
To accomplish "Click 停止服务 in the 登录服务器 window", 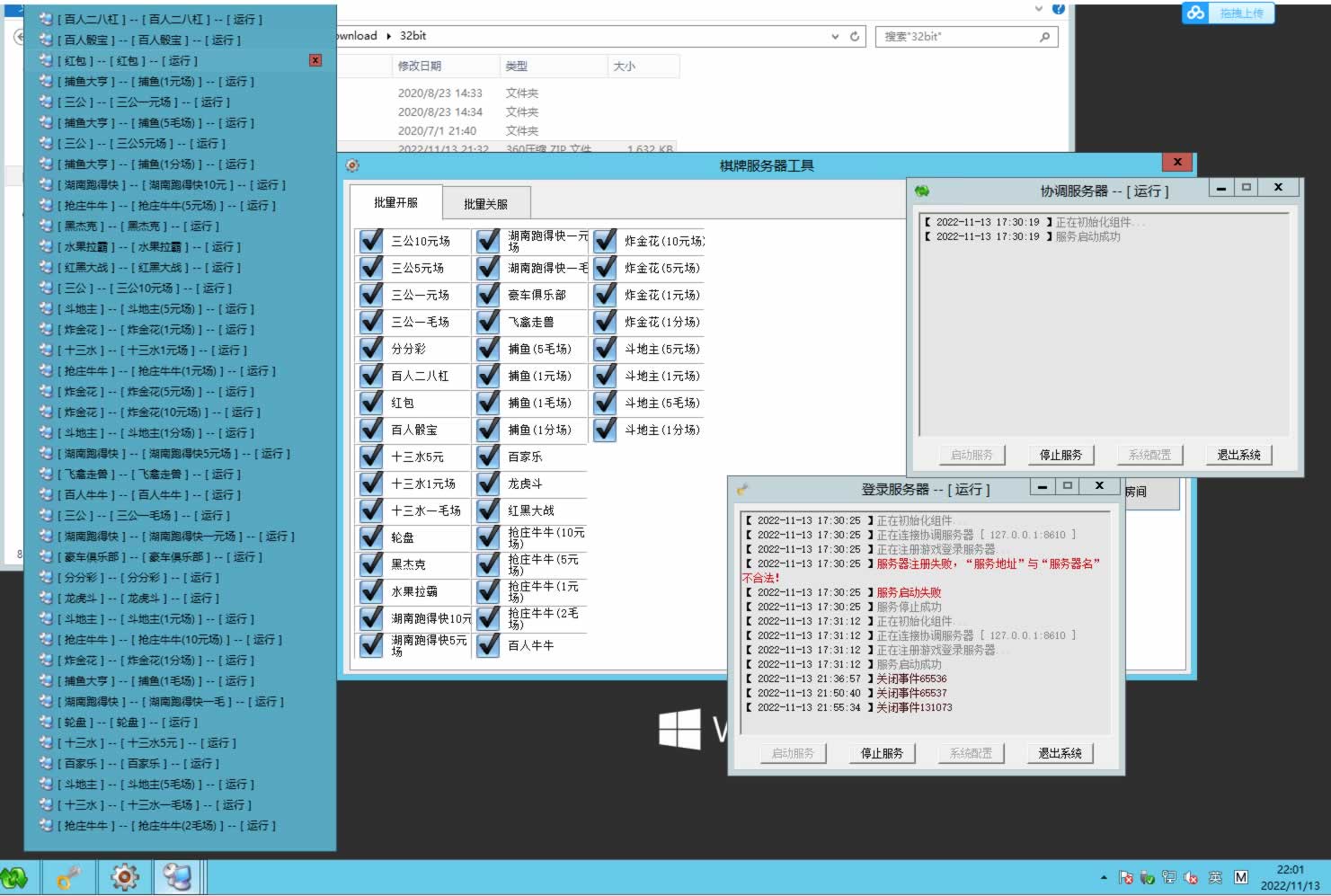I will pos(882,753).
